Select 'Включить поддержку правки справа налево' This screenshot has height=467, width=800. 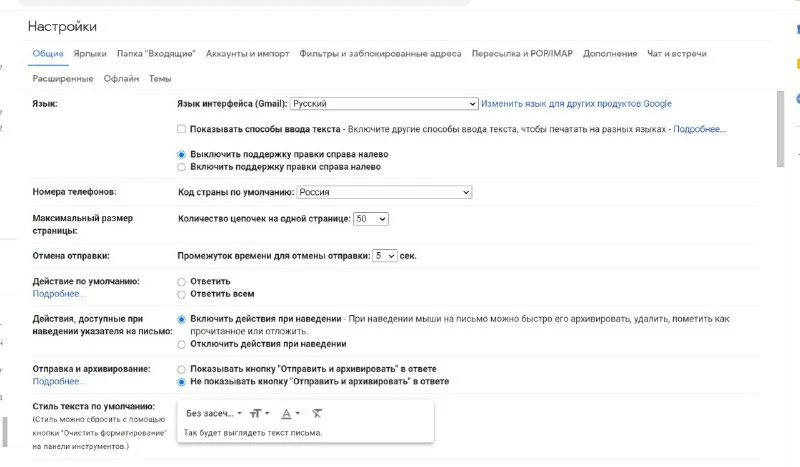[x=181, y=167]
